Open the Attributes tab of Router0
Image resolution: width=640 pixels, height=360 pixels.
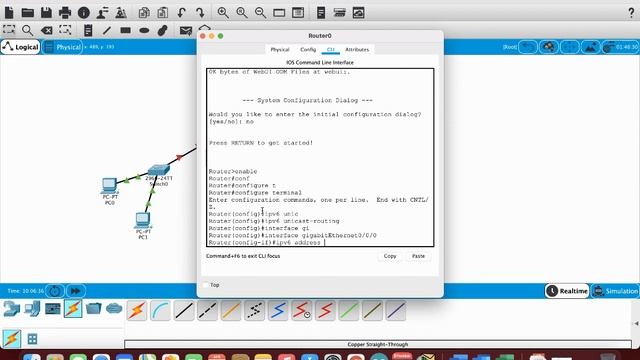tap(357, 49)
